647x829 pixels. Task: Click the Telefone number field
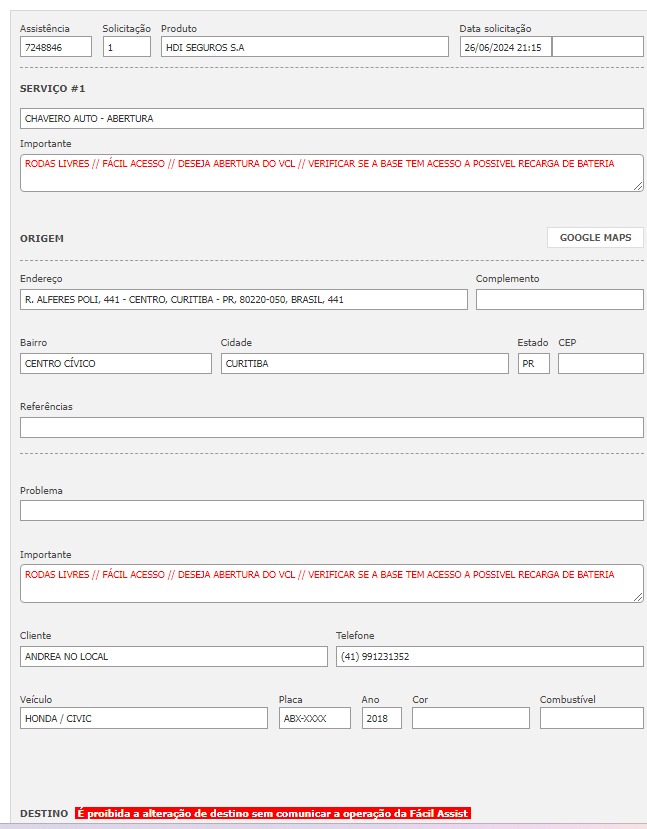(x=489, y=656)
